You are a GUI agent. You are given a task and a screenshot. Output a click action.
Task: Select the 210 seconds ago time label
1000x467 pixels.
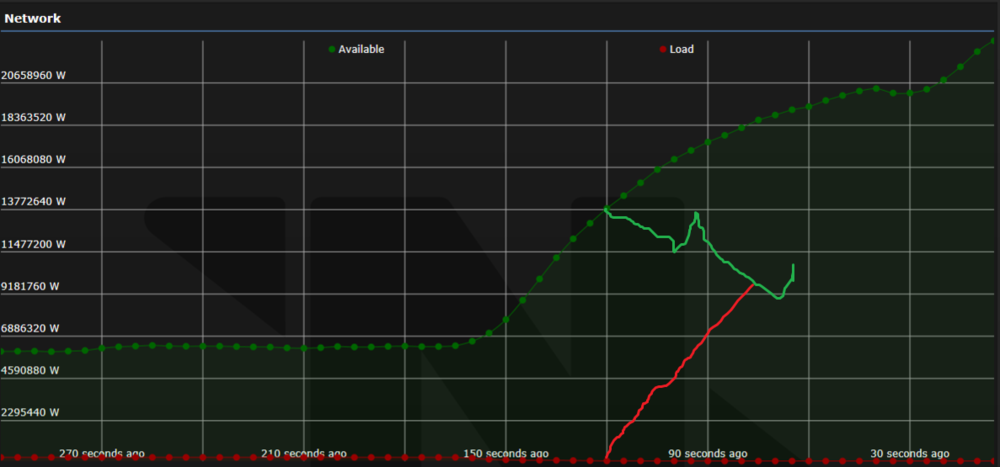[x=304, y=454]
